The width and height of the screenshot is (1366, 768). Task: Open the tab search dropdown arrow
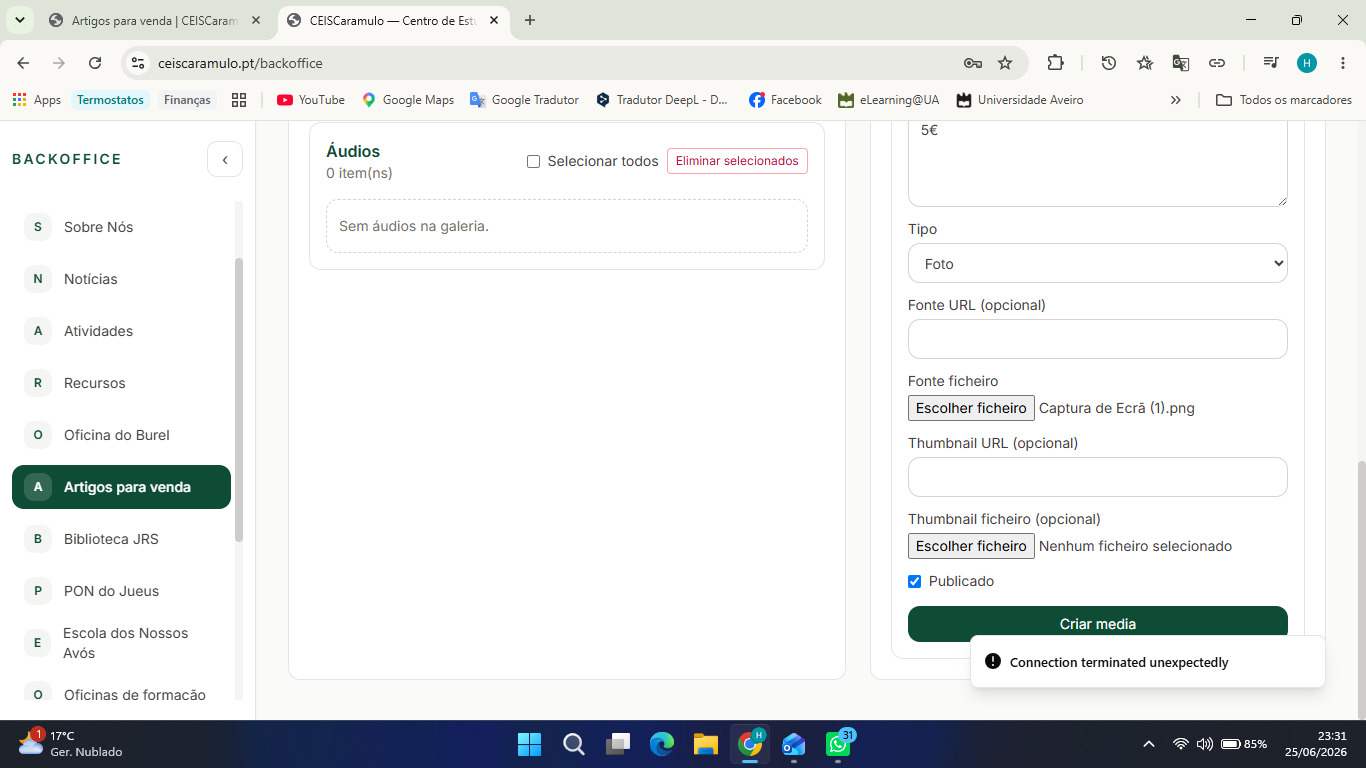[x=19, y=20]
